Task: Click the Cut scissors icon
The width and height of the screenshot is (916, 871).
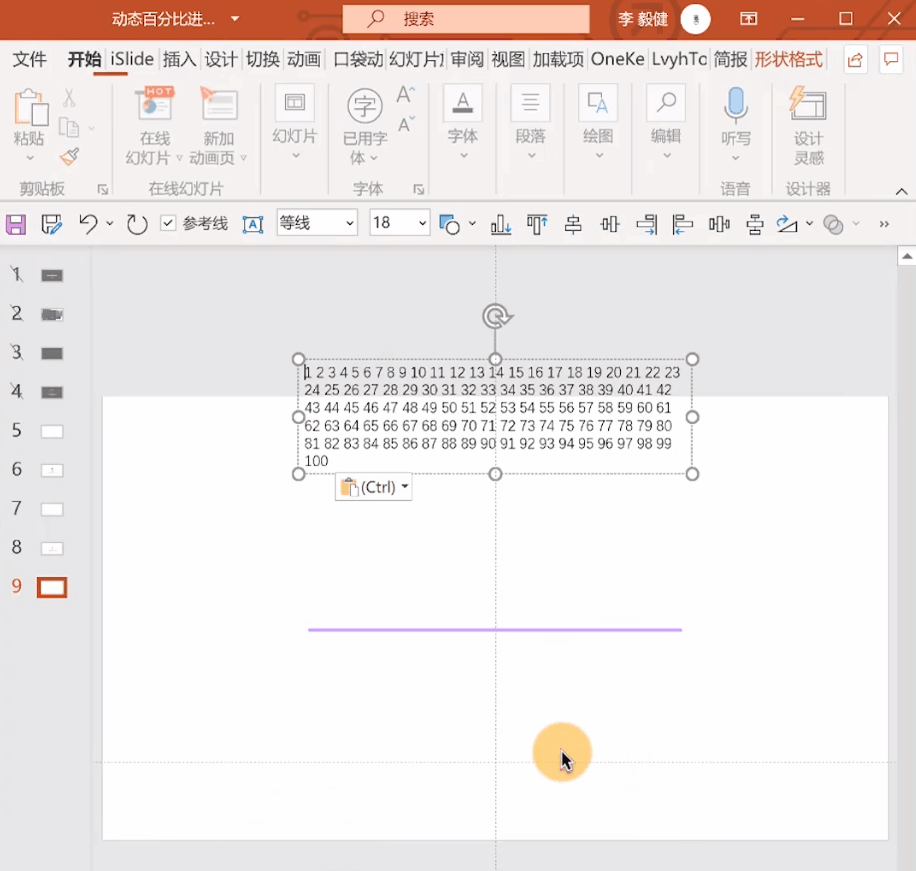Action: 70,98
